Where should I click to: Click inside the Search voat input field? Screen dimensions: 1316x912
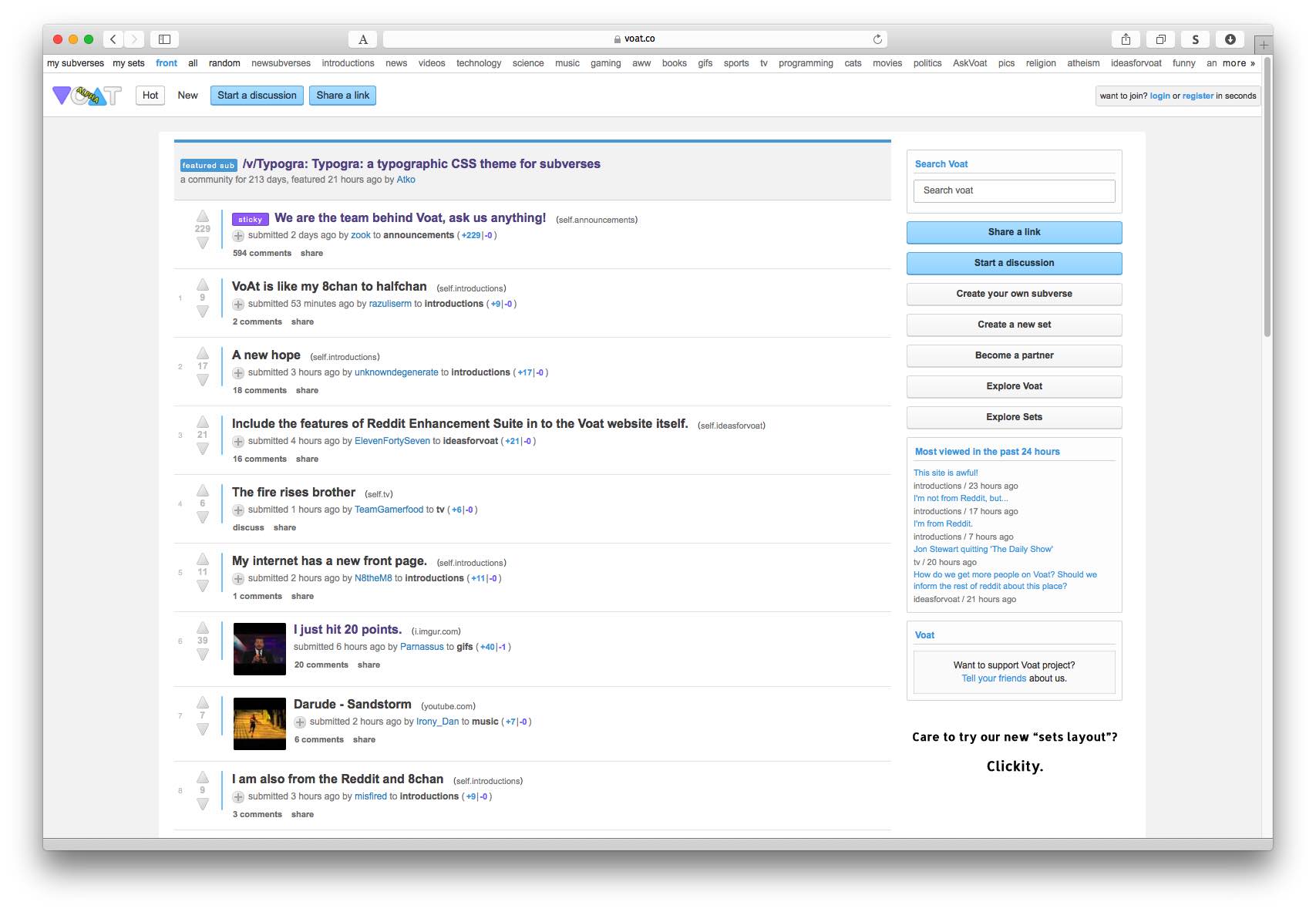[x=1014, y=190]
